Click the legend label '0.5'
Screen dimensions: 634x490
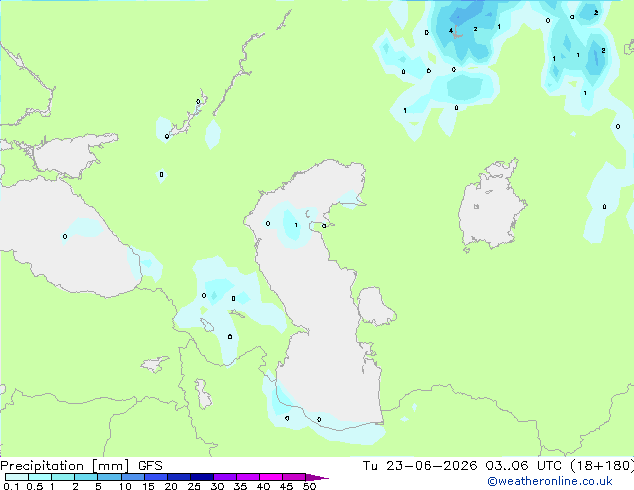[35, 486]
